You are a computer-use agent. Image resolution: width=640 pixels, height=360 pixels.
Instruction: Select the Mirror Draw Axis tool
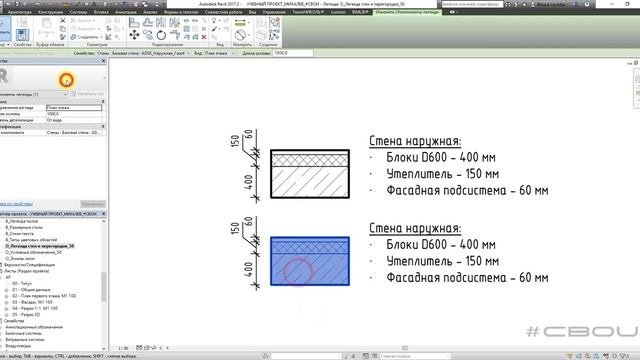(x=174, y=22)
